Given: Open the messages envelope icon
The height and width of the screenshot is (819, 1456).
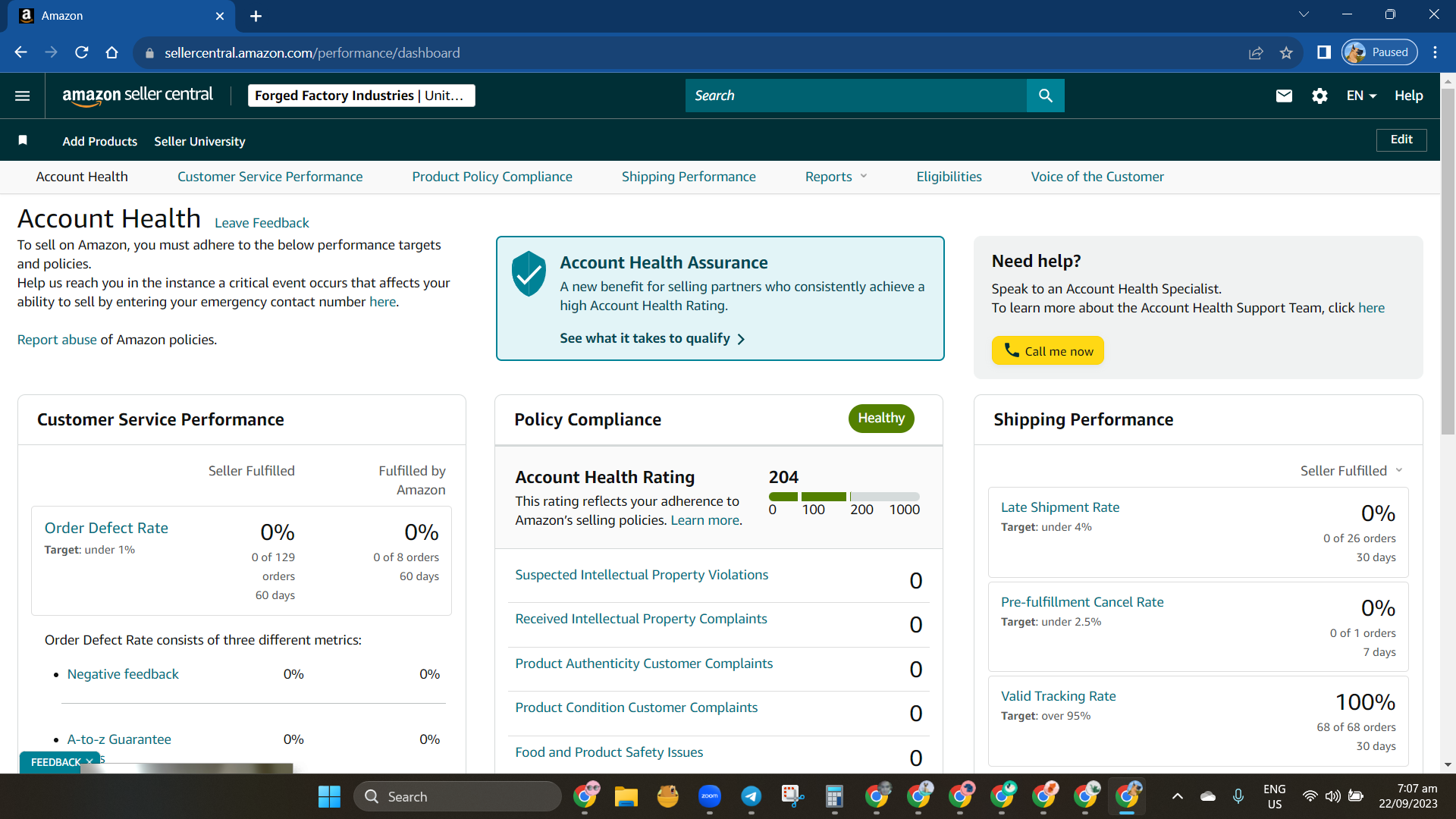Looking at the screenshot, I should (x=1284, y=96).
